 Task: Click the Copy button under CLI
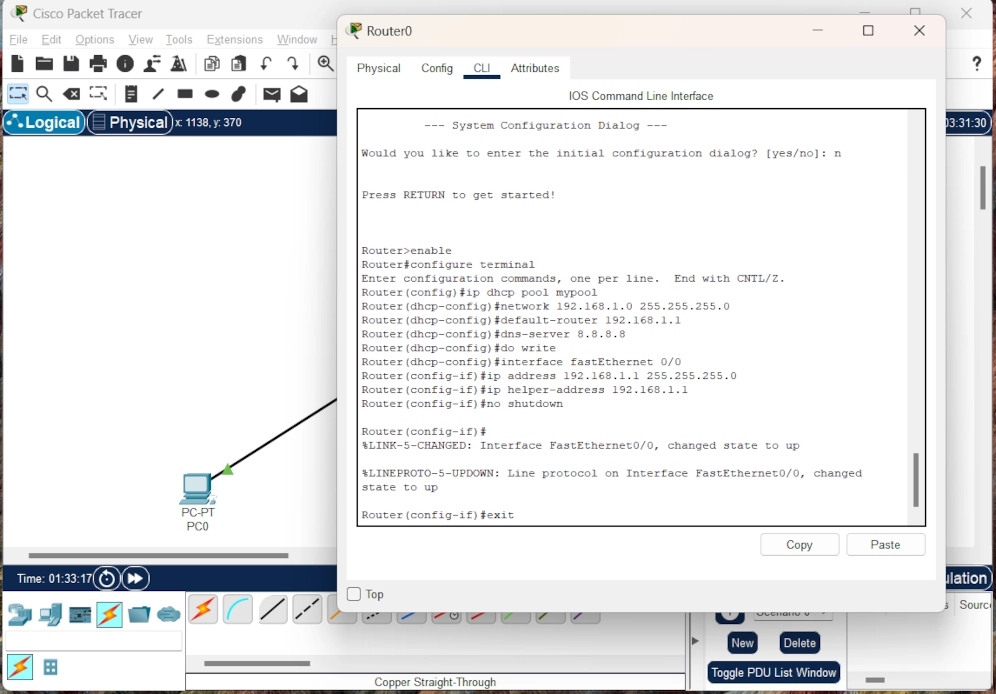[799, 544]
